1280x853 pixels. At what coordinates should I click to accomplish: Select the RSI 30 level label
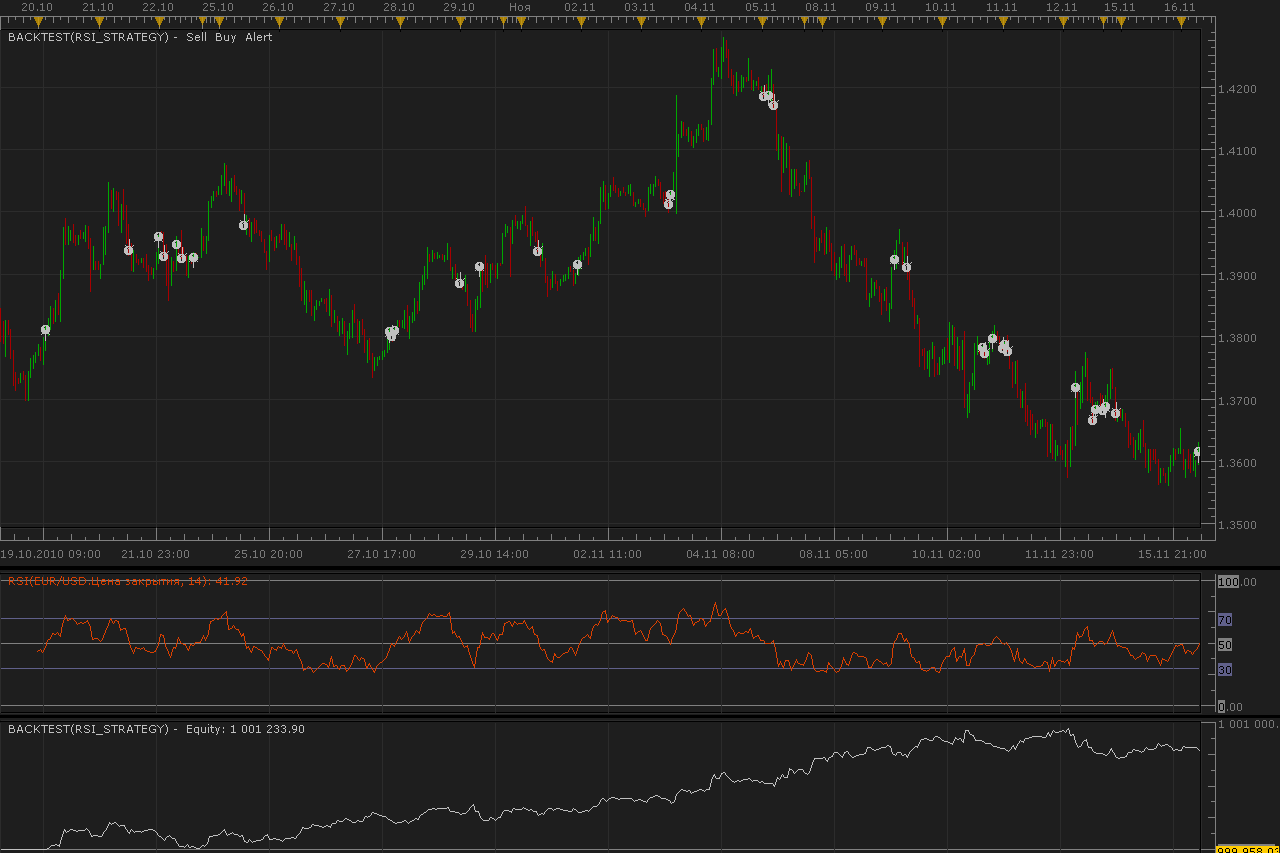[x=1225, y=670]
